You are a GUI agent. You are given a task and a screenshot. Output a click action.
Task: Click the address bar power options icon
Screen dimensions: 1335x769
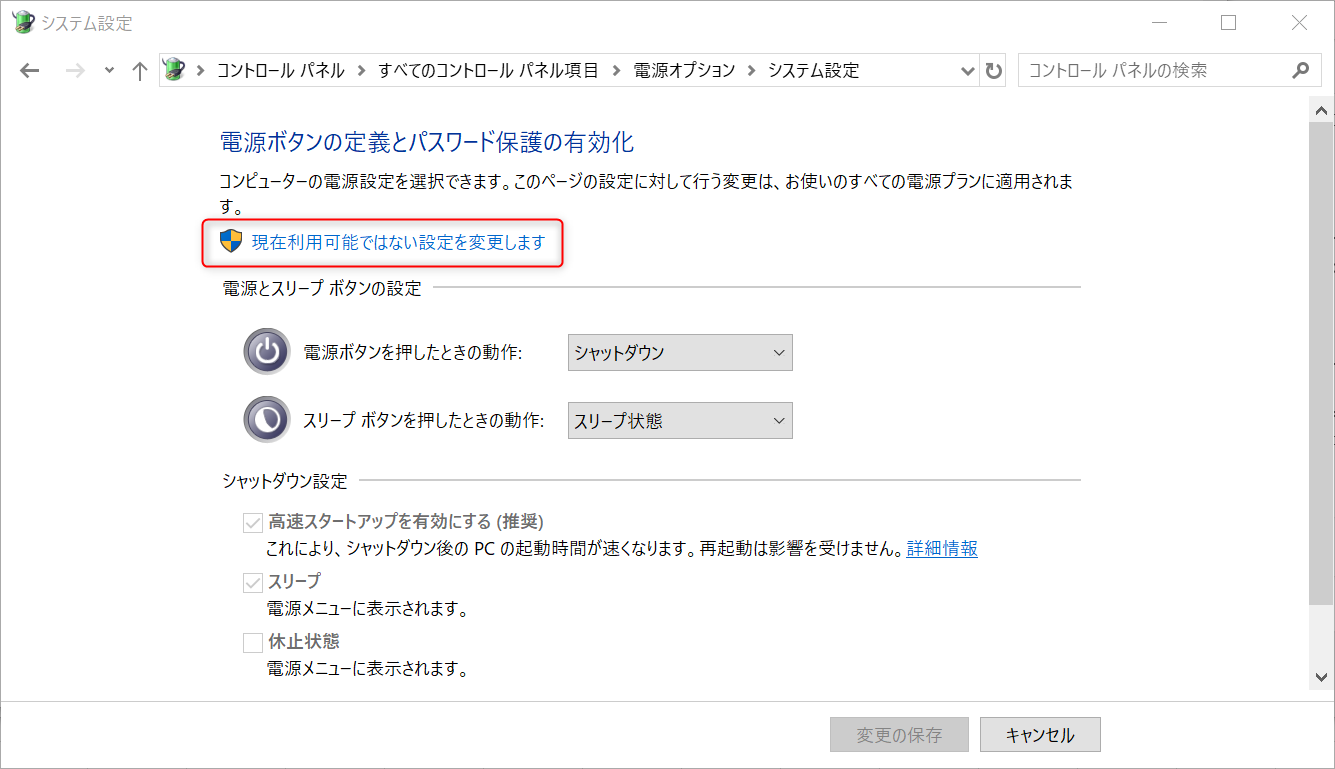pyautogui.click(x=175, y=70)
